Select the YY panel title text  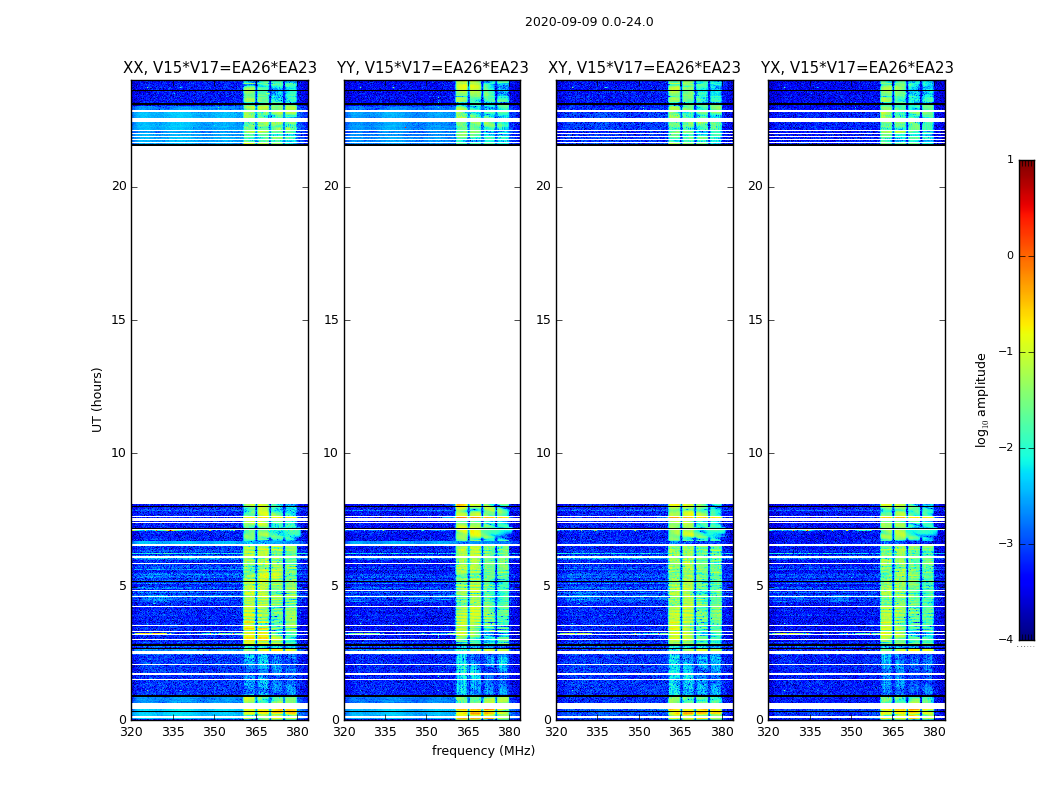pyautogui.click(x=432, y=68)
